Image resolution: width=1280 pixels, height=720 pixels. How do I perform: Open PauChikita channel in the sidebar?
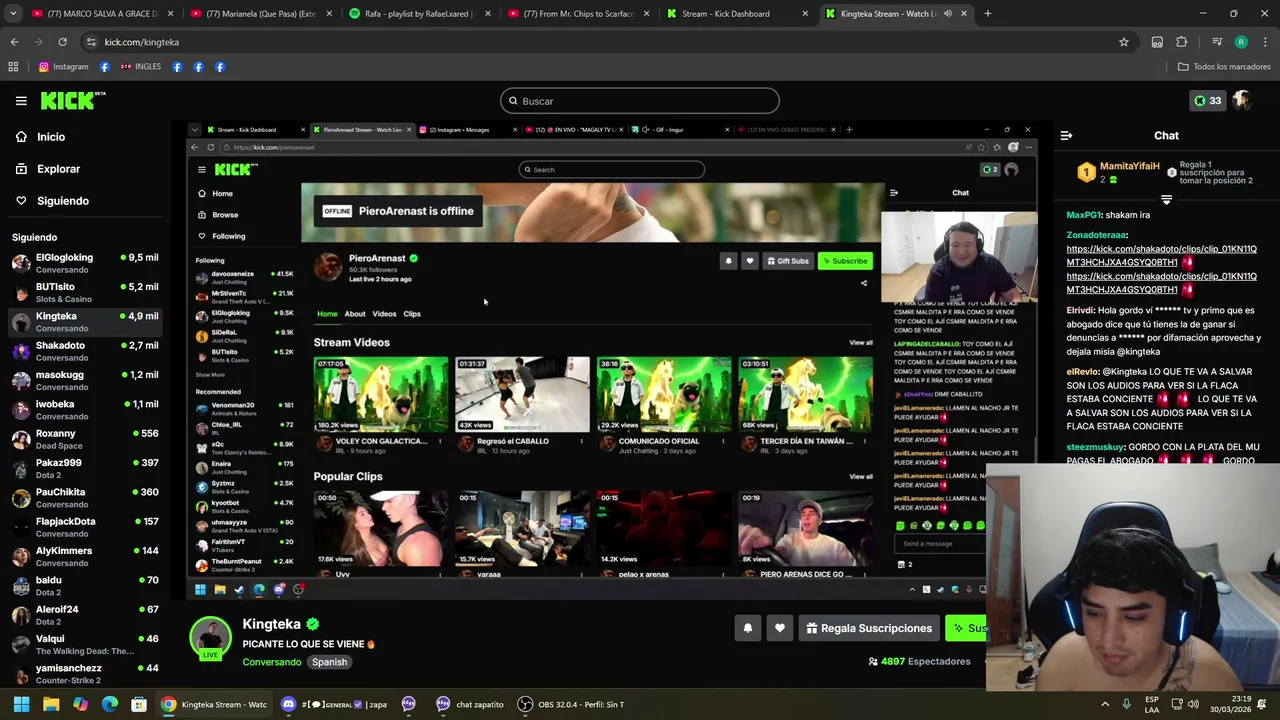coord(86,498)
